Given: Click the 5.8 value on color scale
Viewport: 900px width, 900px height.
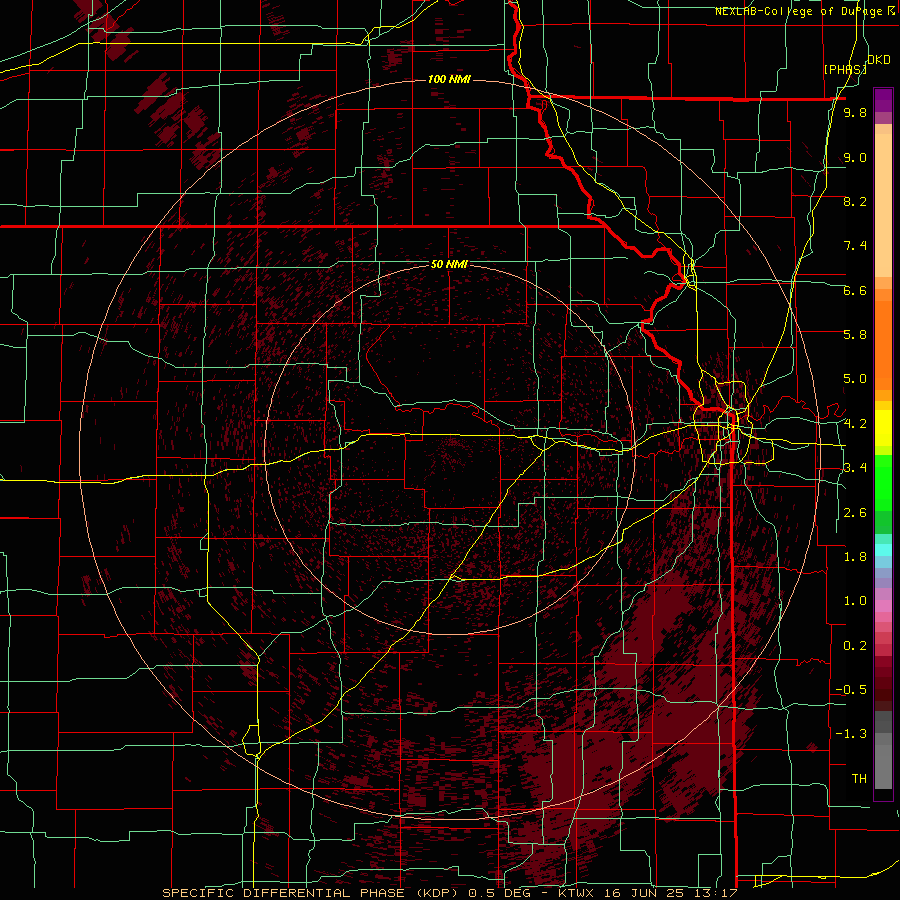Looking at the screenshot, I should coord(855,335).
